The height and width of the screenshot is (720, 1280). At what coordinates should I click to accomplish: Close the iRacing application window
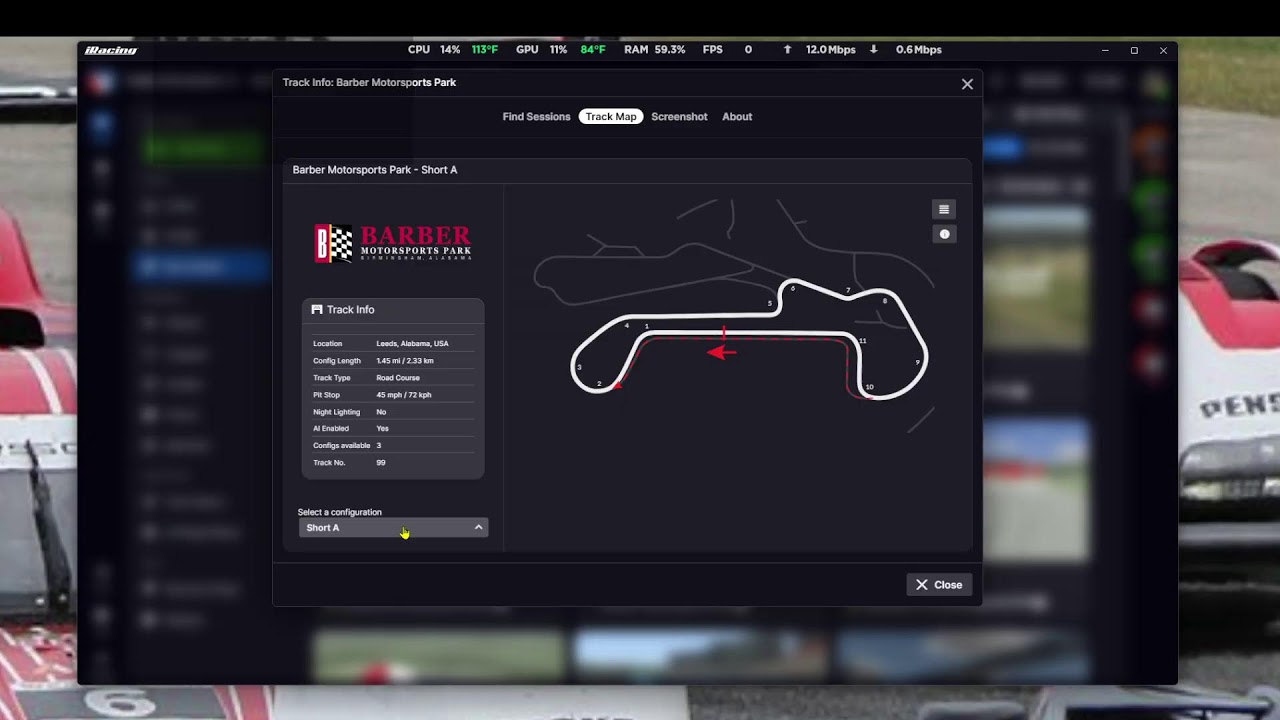[1163, 50]
